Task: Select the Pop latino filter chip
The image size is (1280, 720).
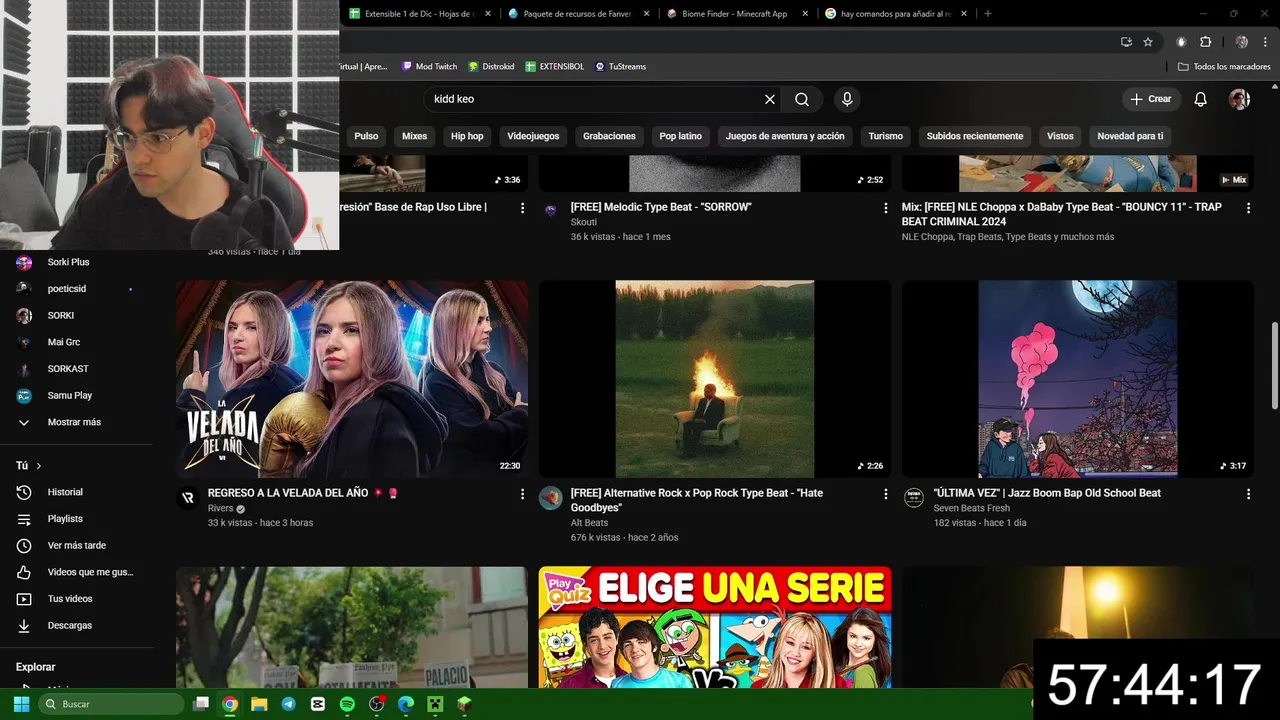Action: pos(680,136)
